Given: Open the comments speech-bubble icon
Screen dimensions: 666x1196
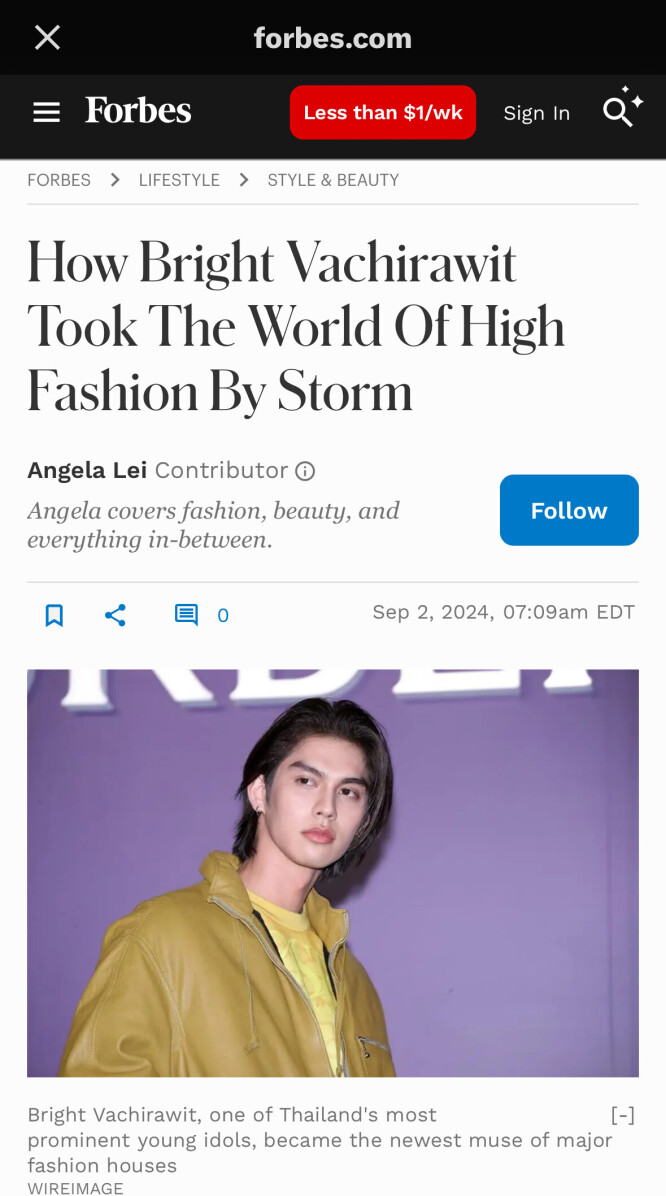Looking at the screenshot, I should pos(186,615).
